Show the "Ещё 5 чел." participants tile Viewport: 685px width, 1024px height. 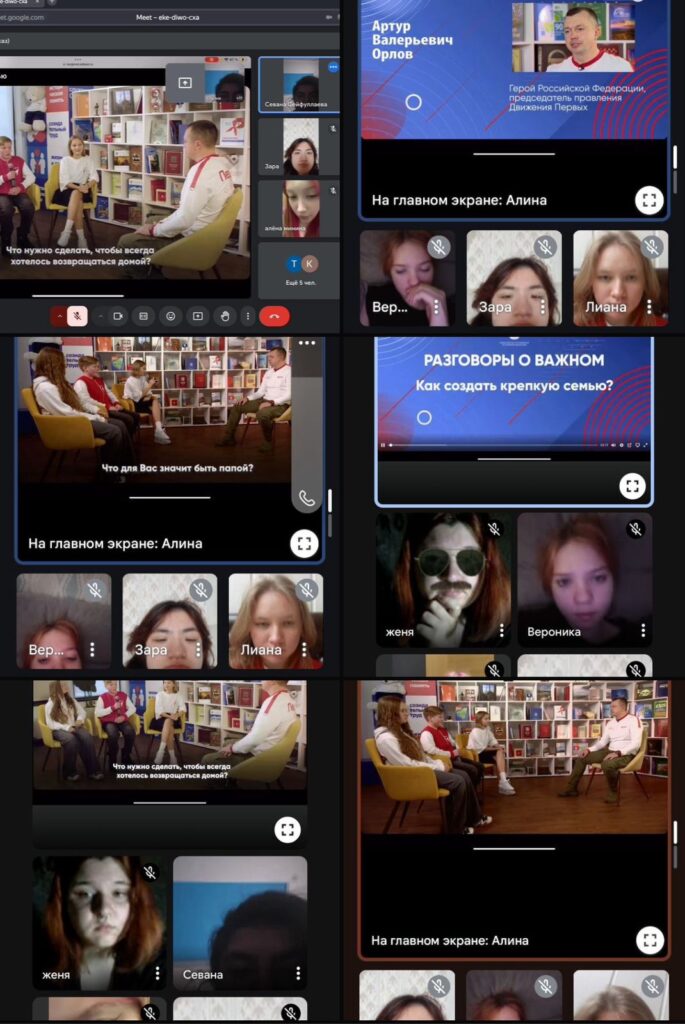[299, 270]
